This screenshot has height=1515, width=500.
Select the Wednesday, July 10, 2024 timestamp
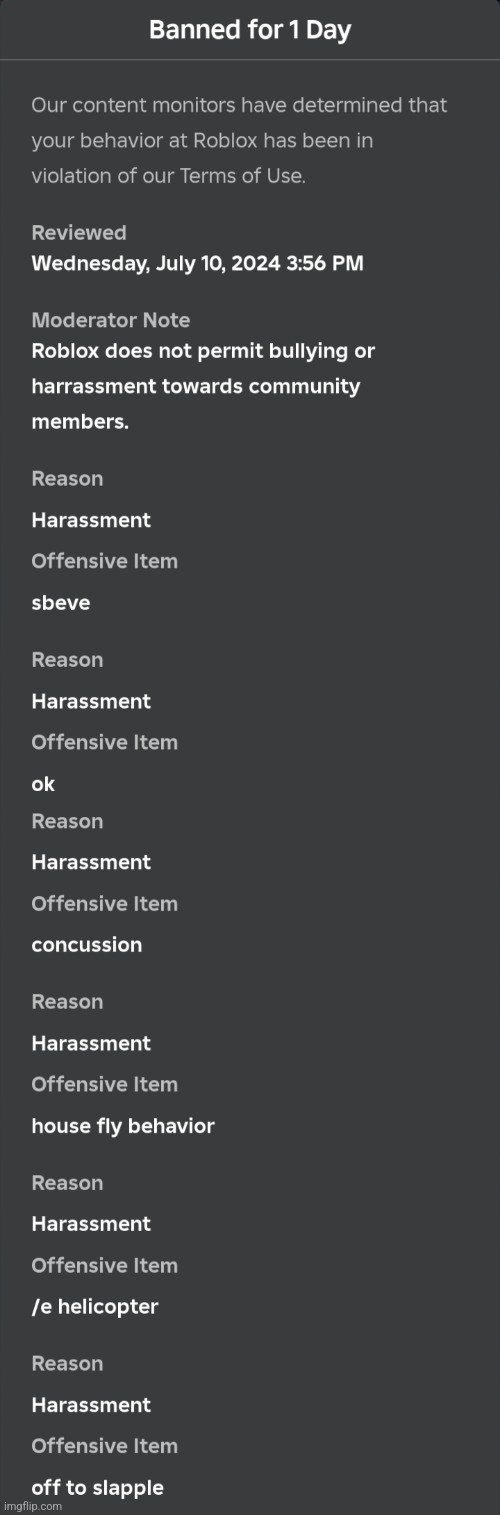197,264
